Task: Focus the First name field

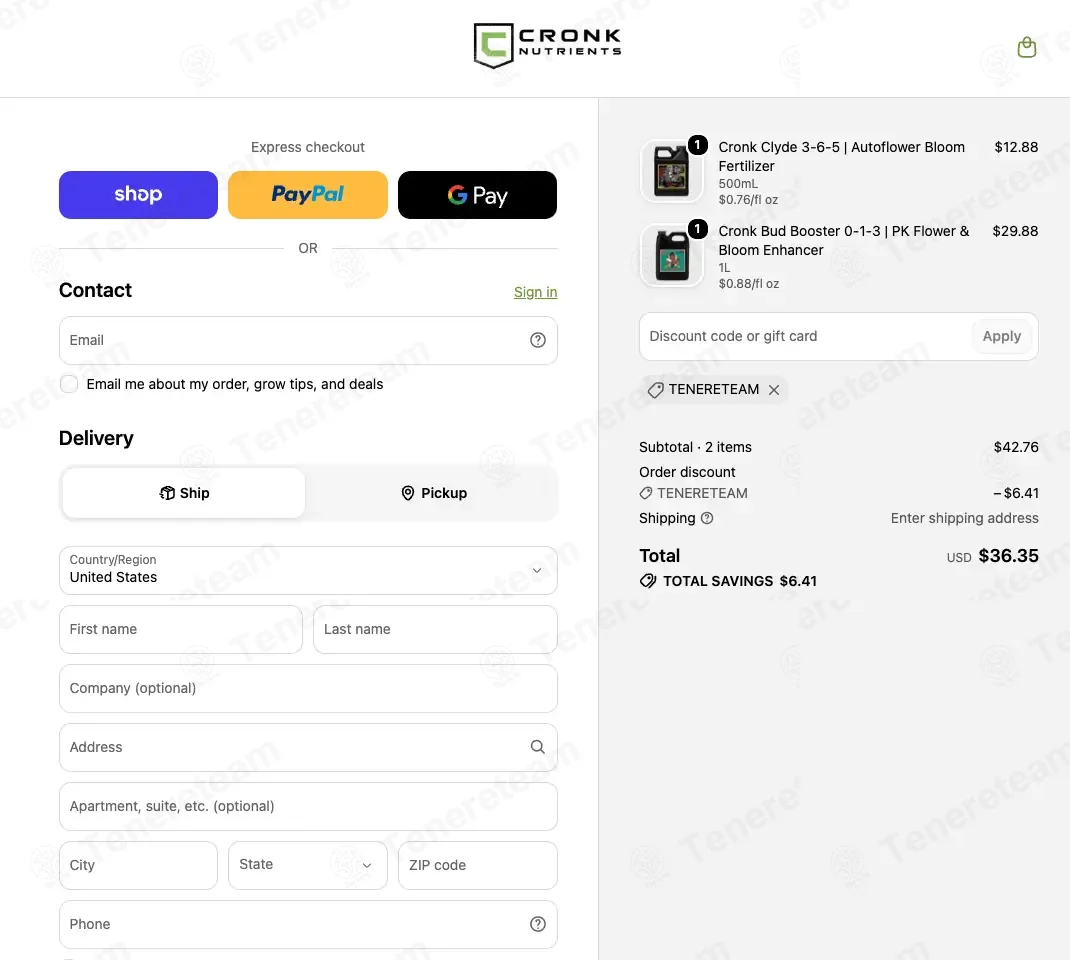Action: click(x=181, y=629)
